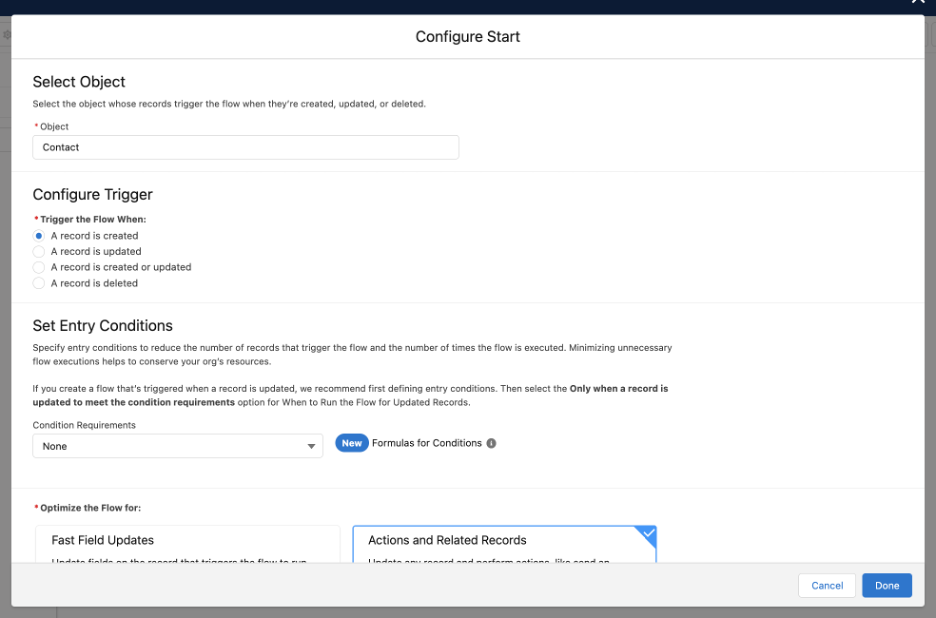Click the Configure Trigger section area
The image size is (936, 618).
pyautogui.click(x=92, y=194)
